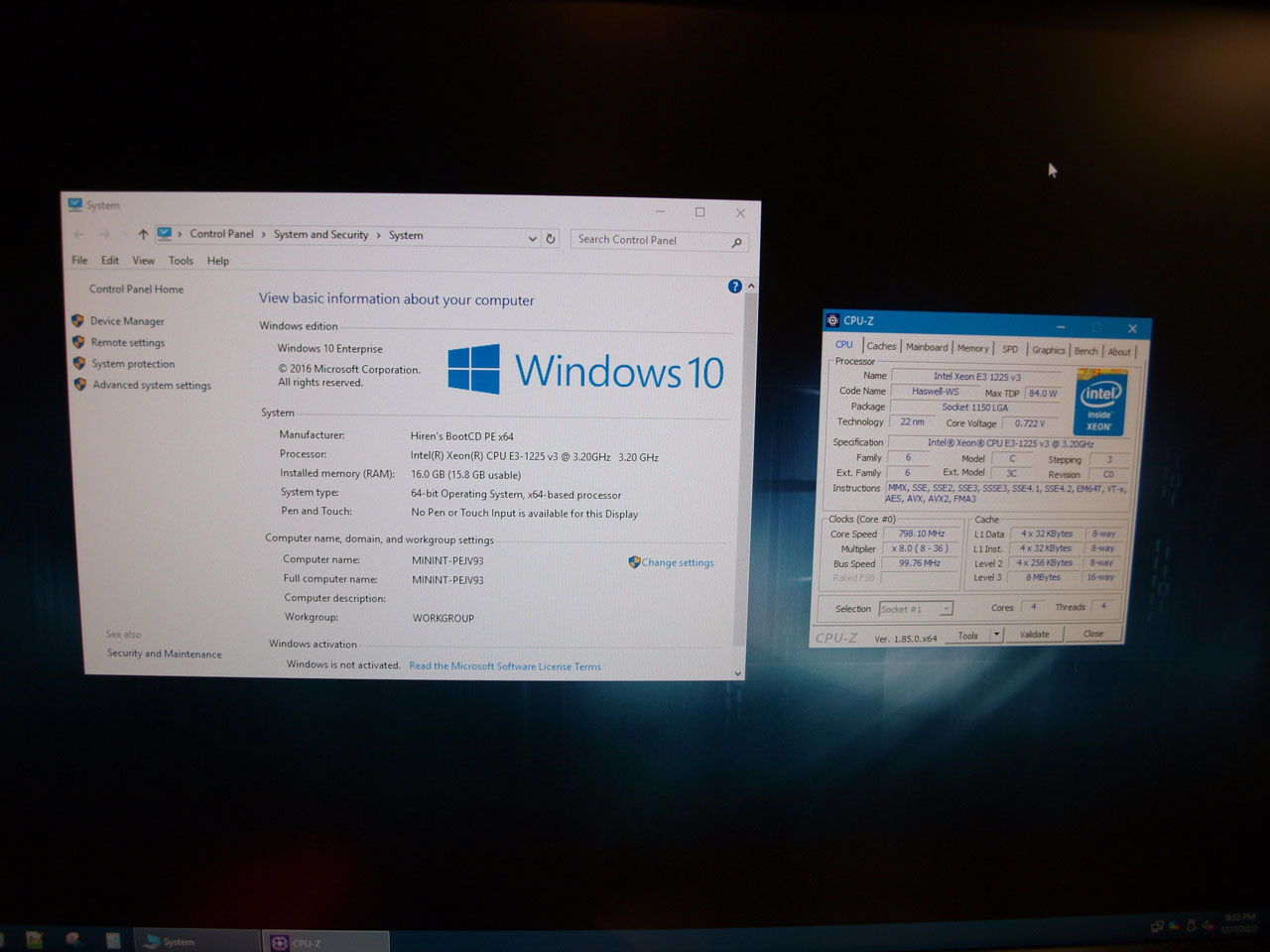Click the magnifier icon in the search box
Screen dimensions: 1270x952
pos(737,242)
